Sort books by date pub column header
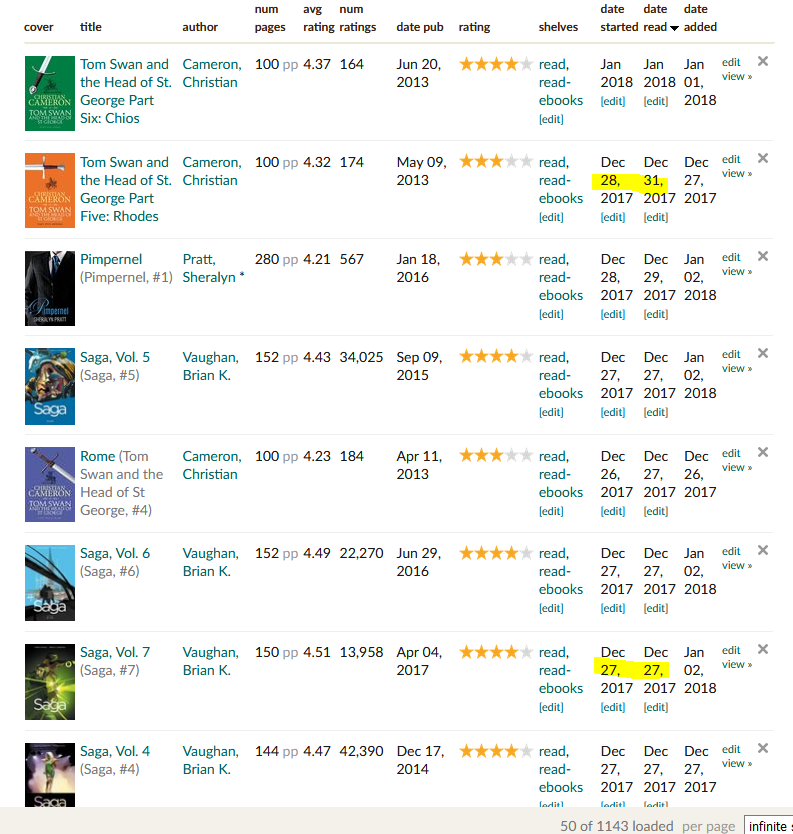Screen dimensions: 793x834 point(420,27)
